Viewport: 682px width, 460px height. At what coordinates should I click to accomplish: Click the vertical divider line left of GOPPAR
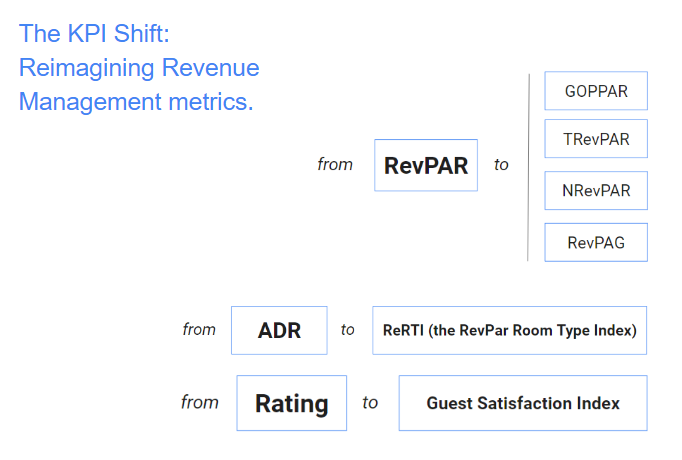[x=528, y=167]
